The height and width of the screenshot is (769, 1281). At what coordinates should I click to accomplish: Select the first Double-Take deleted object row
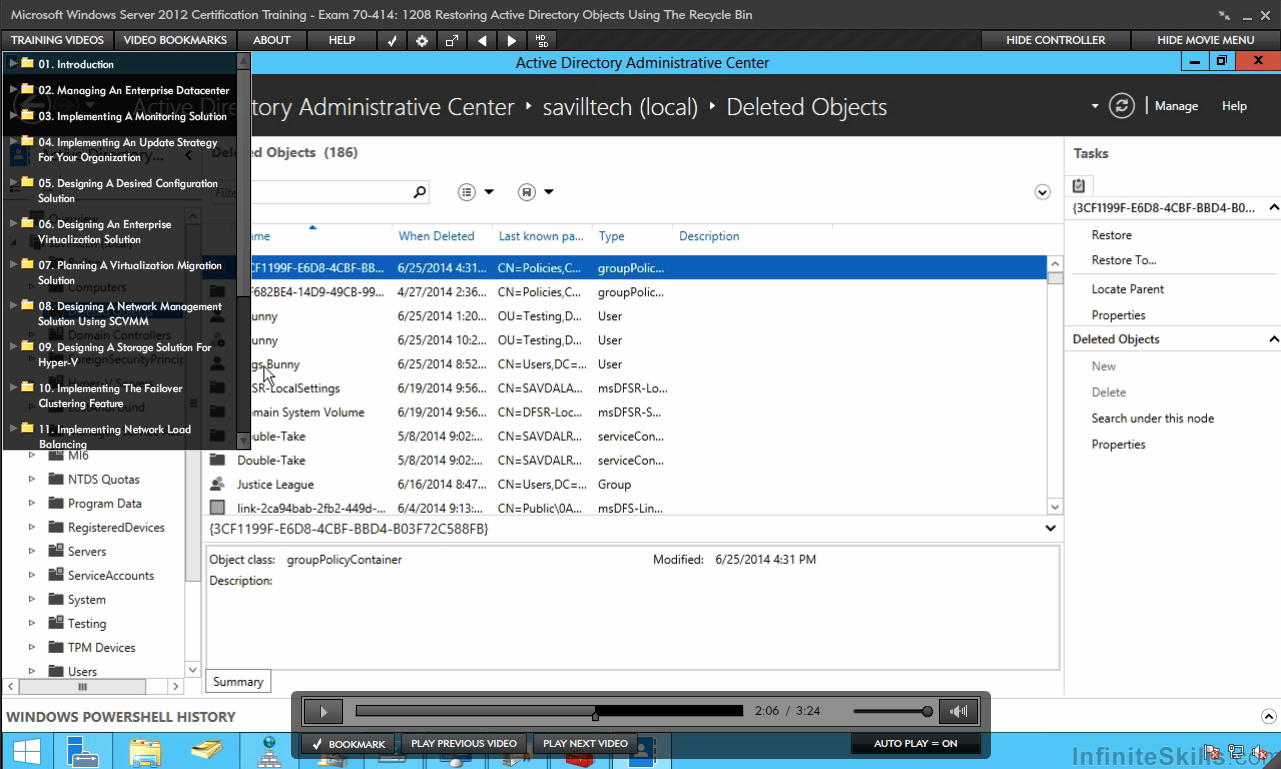[x=625, y=436]
